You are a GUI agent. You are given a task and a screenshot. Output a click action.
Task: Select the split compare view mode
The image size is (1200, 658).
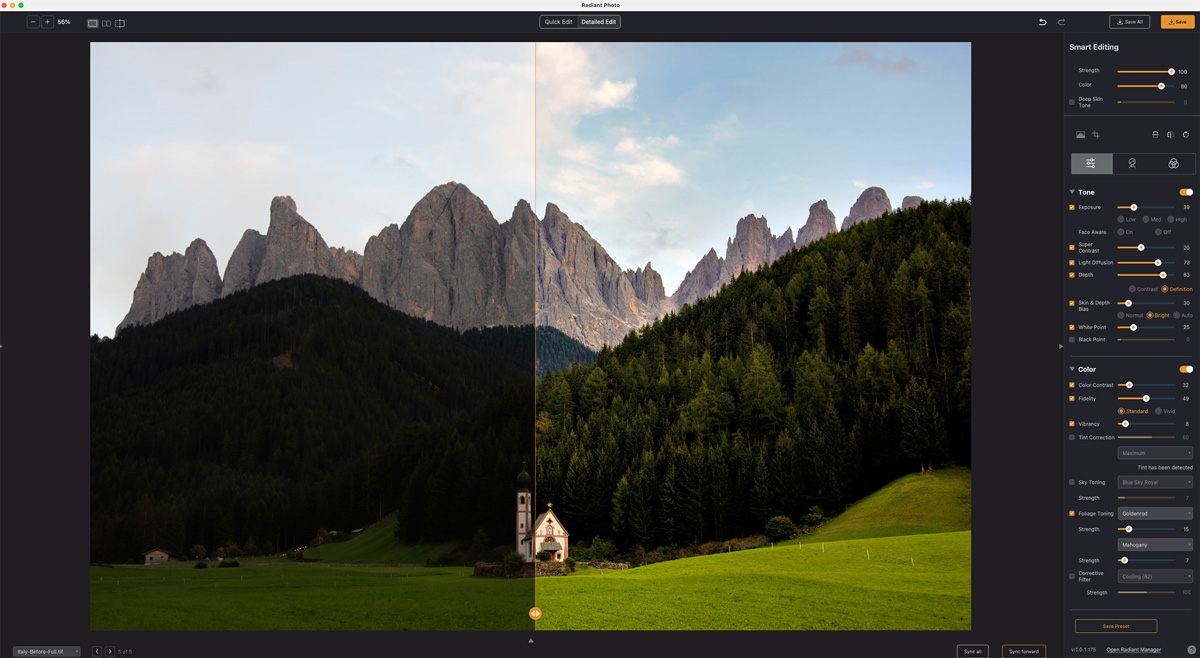point(120,23)
